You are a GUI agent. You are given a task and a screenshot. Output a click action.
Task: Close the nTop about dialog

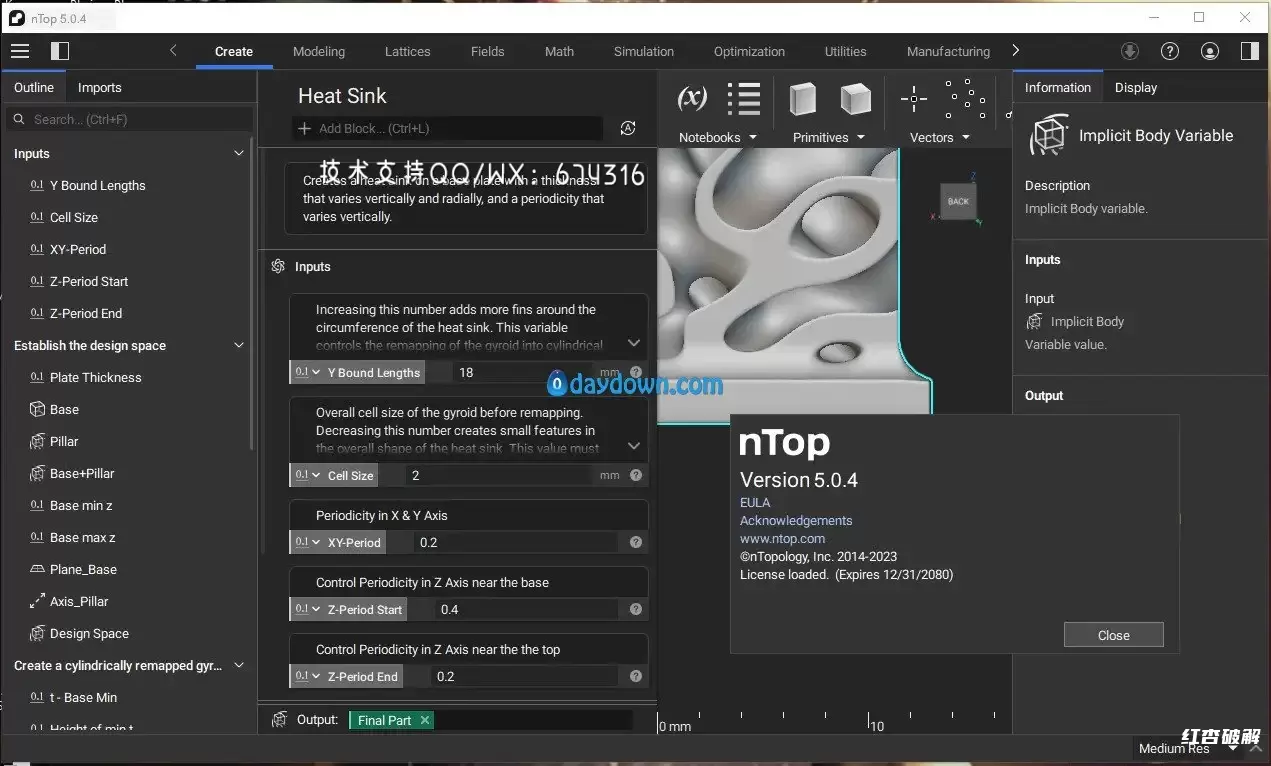click(1113, 635)
